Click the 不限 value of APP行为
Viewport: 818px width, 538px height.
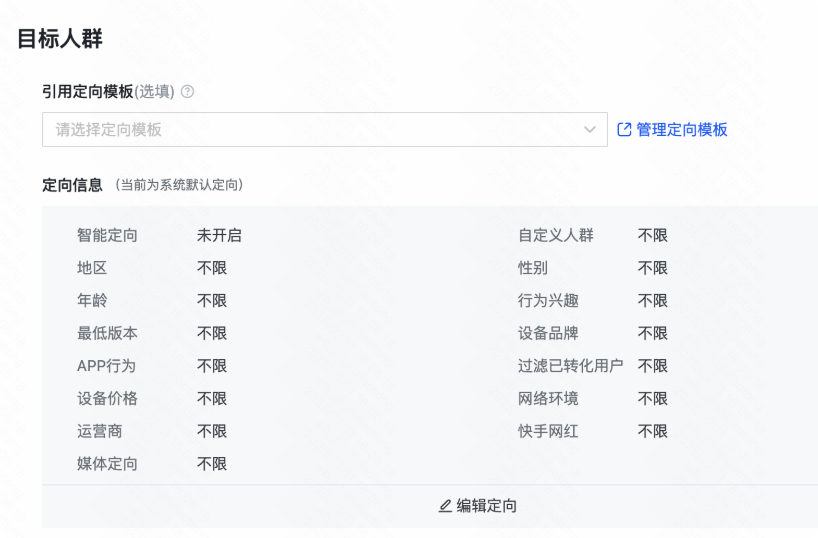tap(212, 366)
